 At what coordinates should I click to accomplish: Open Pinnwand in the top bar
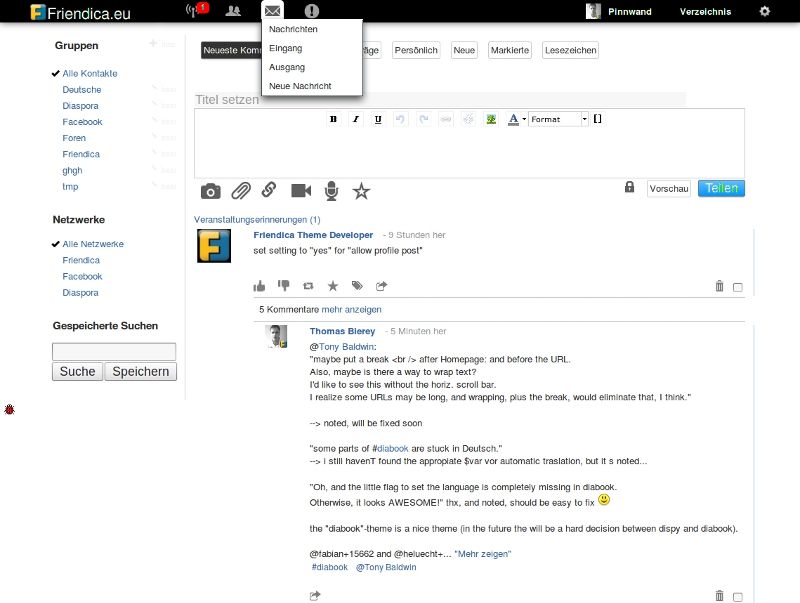click(630, 11)
